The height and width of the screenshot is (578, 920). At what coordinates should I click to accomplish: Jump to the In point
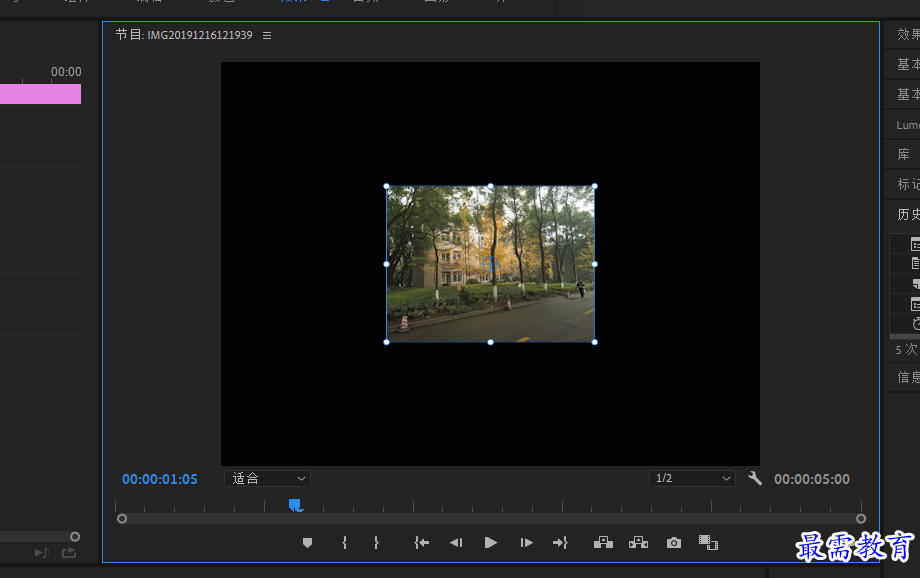[x=421, y=543]
